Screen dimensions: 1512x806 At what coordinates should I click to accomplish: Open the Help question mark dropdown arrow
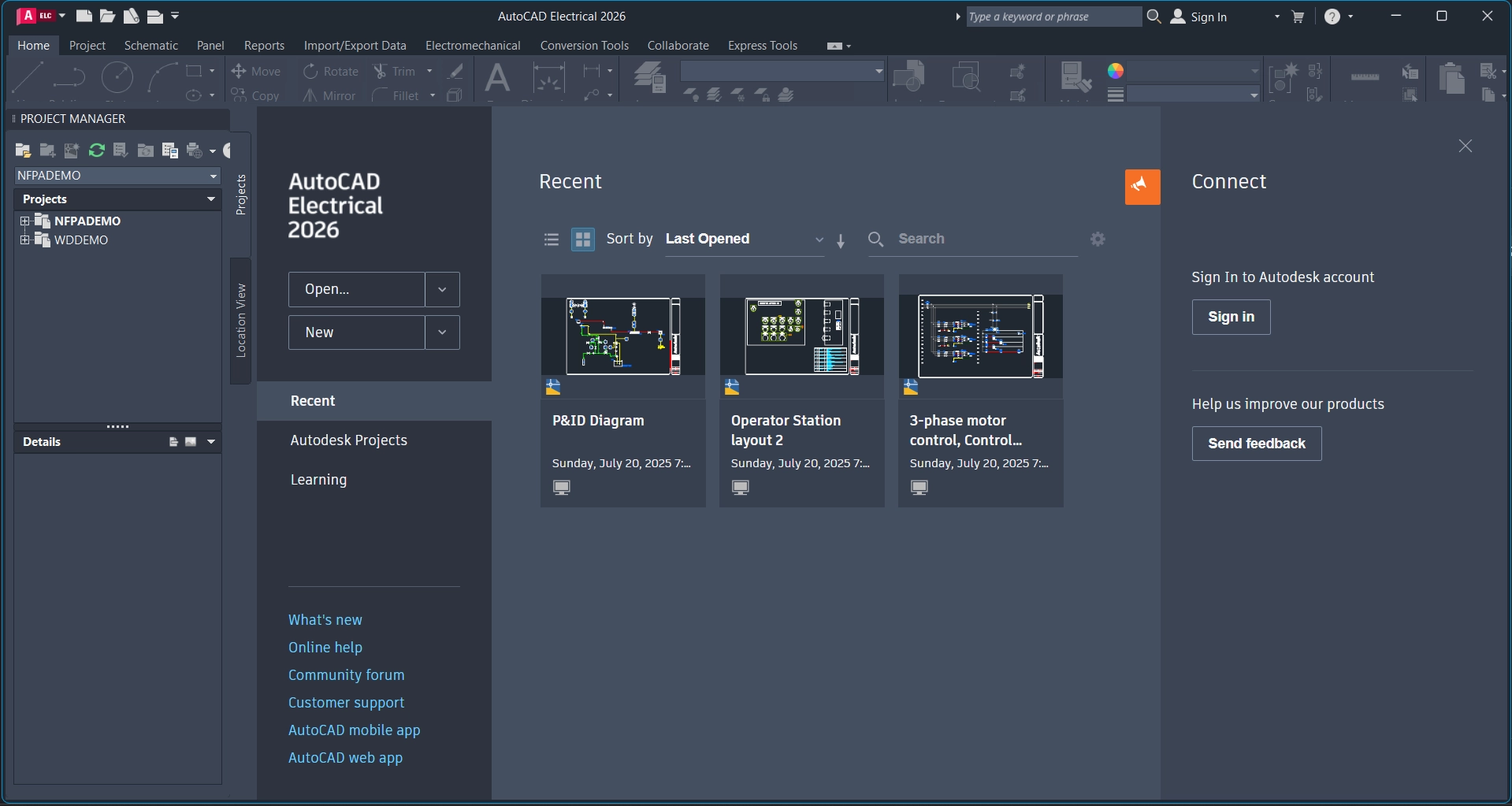coord(1350,17)
